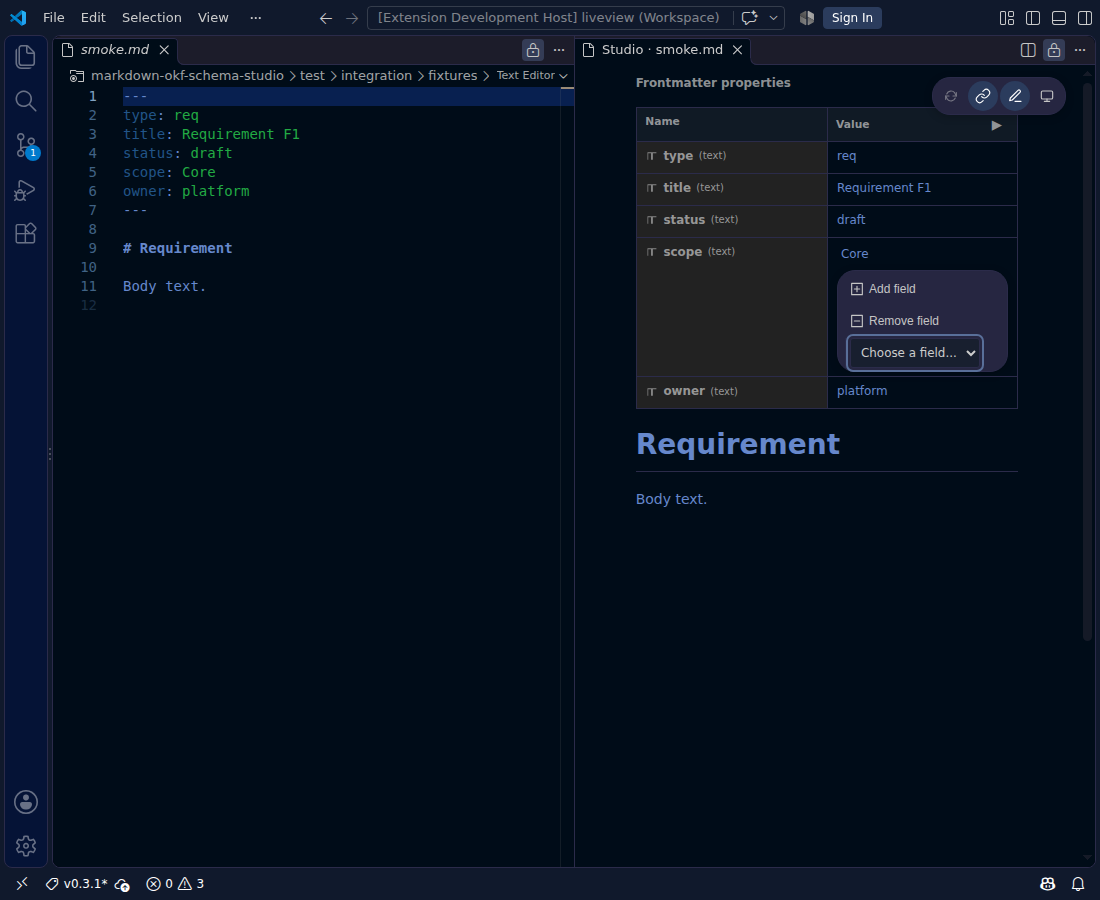Open the Extensions view
Screen dimensions: 1100x900
(x=25, y=234)
